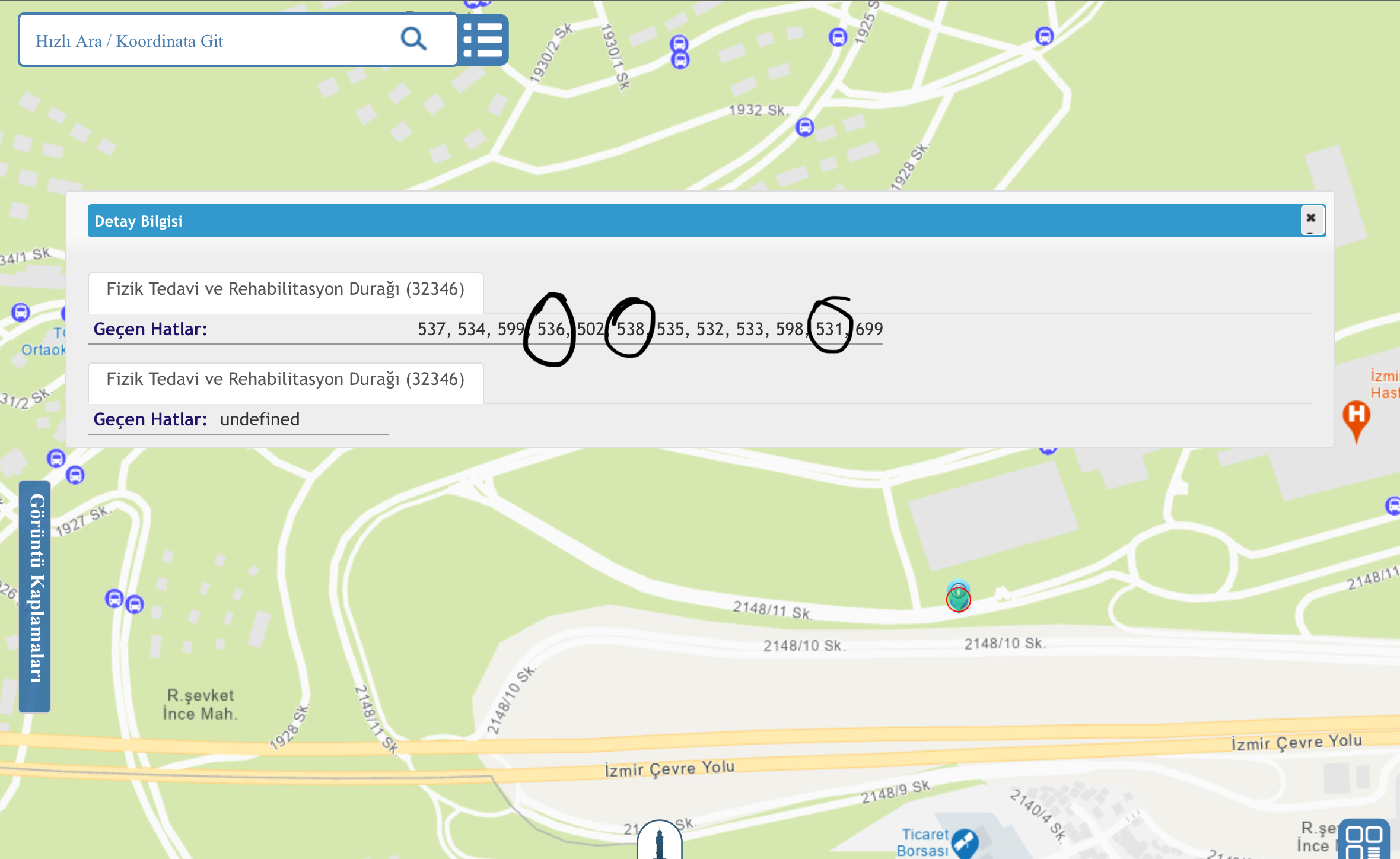Close the Detay Bilgisi dialog
Screen dimensions: 1400x859
(1311, 218)
